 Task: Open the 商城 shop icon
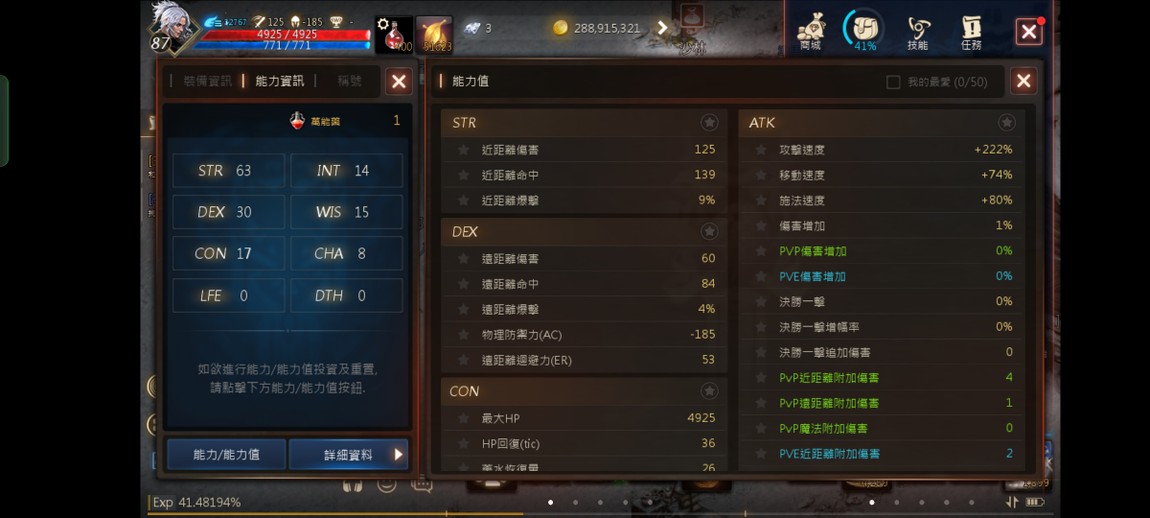(810, 32)
